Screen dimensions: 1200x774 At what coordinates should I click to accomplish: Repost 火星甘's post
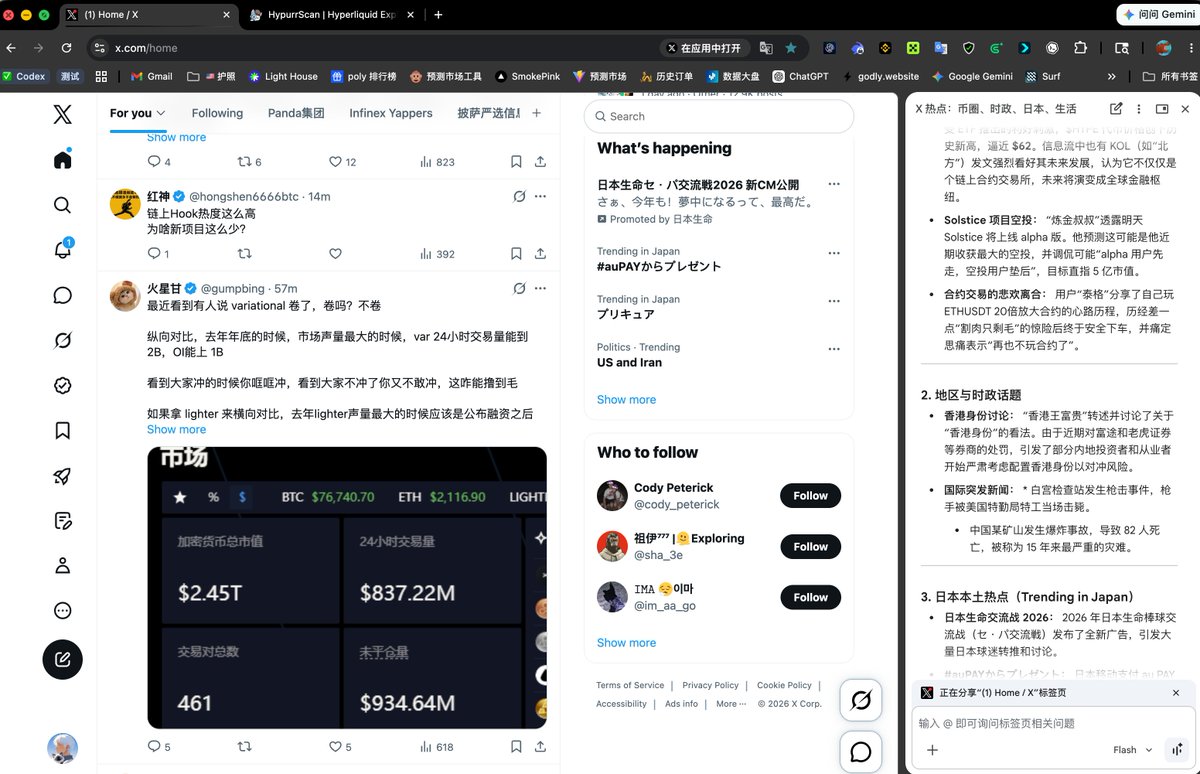tap(244, 746)
